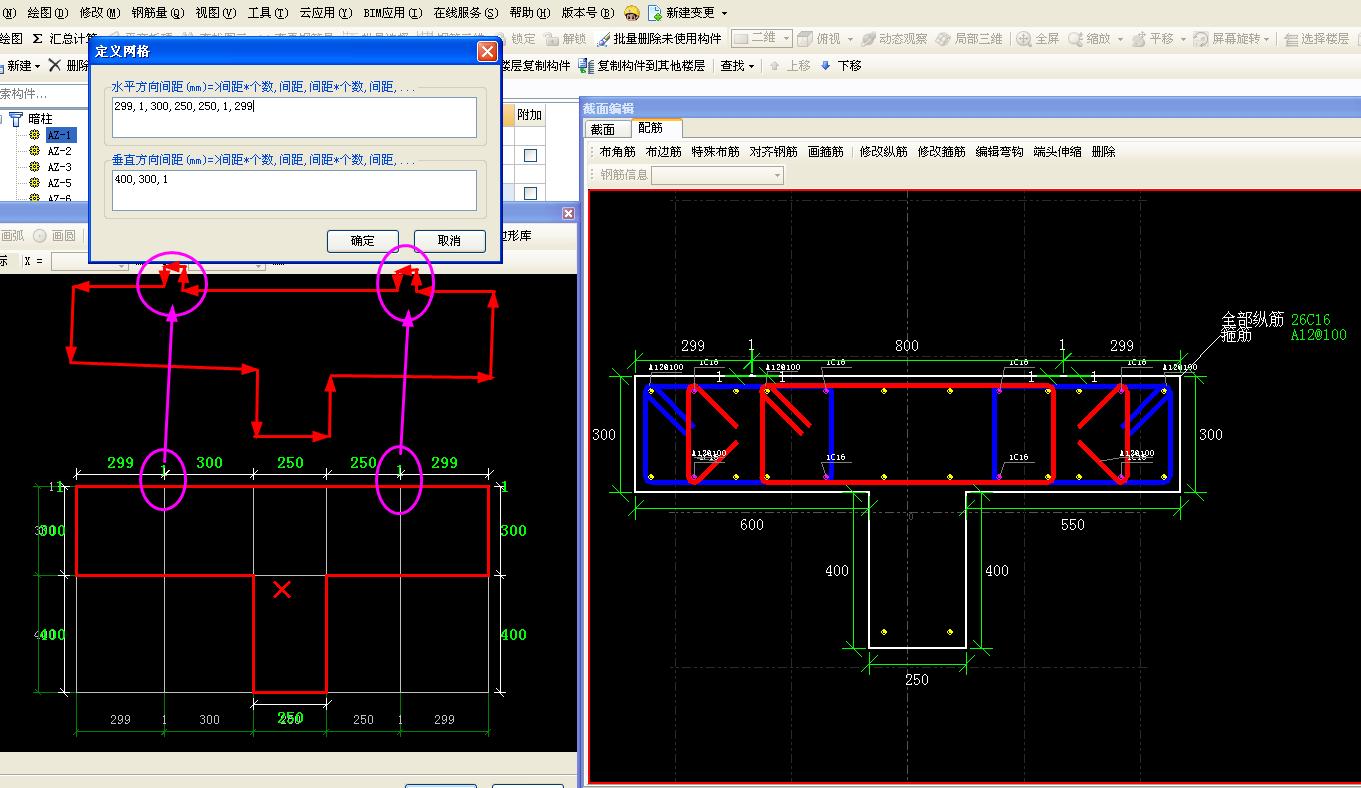The width and height of the screenshot is (1361, 788).
Task: Open the 版本号(B) menu
Action: (588, 13)
